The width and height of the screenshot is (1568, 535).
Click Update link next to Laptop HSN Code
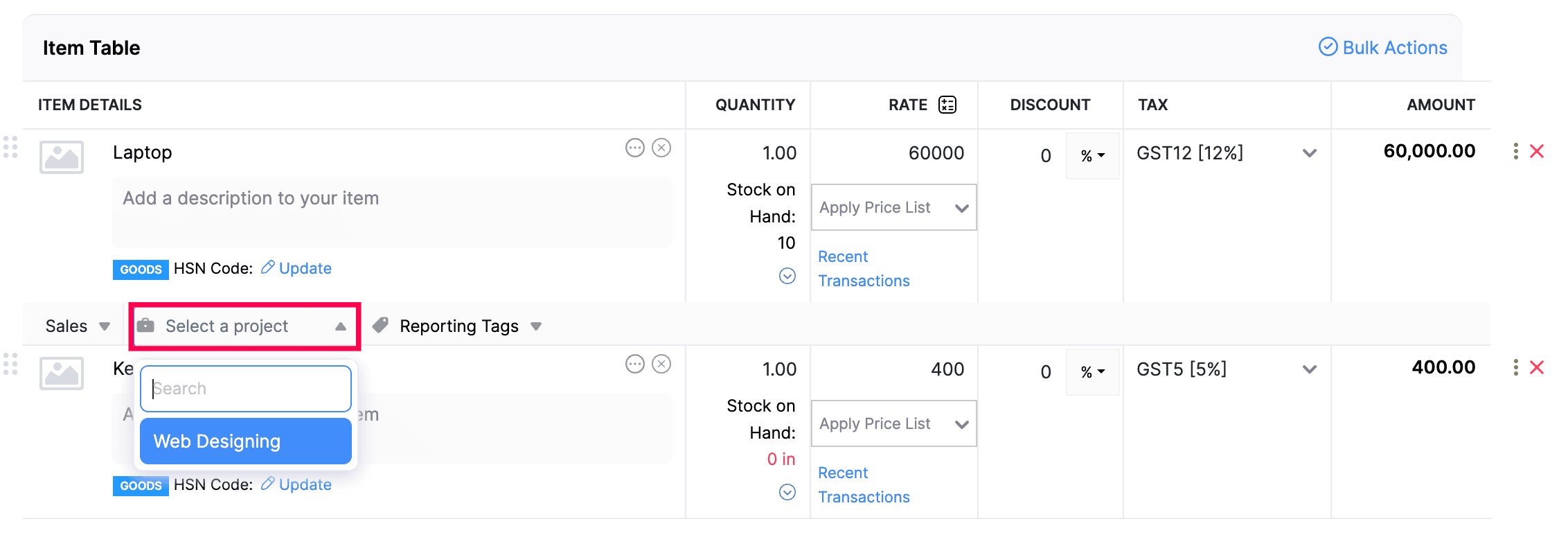pyautogui.click(x=304, y=268)
